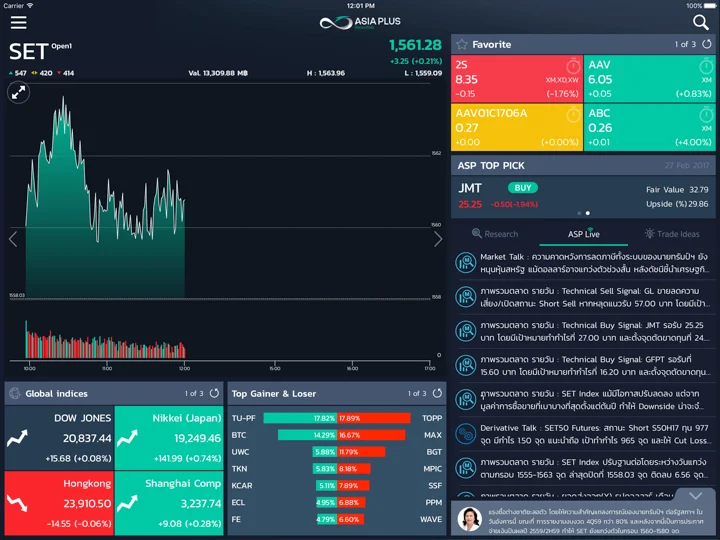The width and height of the screenshot is (720, 540).
Task: Switch to the Research tab
Action: 495,234
